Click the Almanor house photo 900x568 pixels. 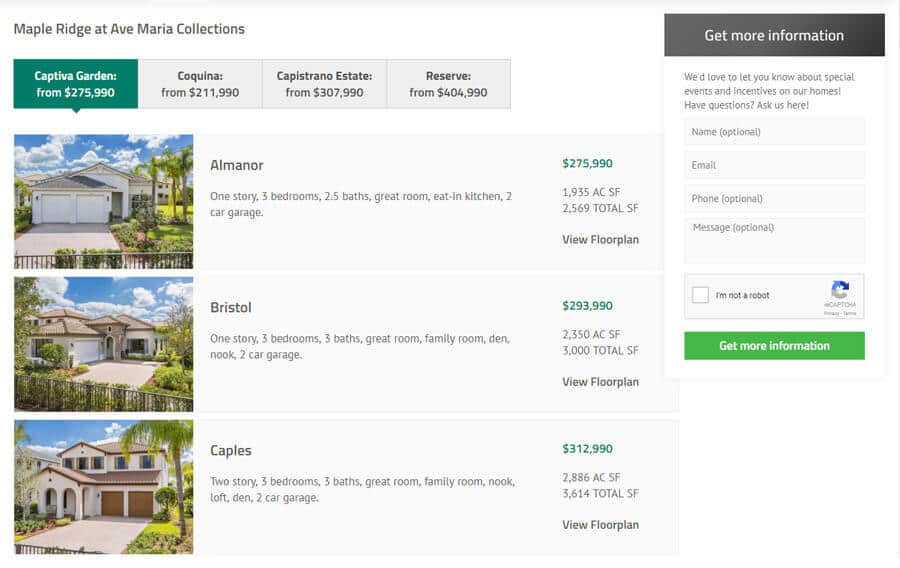pos(103,201)
